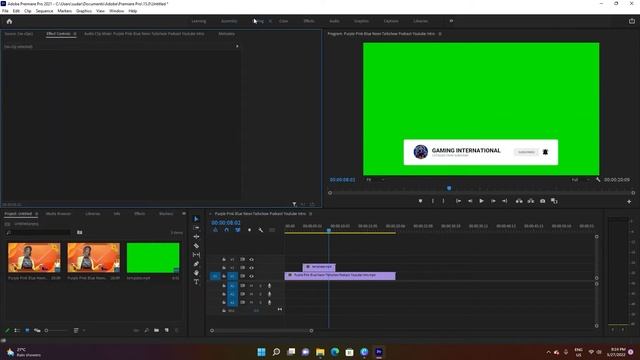Toggle lock on top video track
This screenshot has width=640, height=360.
tap(224, 260)
